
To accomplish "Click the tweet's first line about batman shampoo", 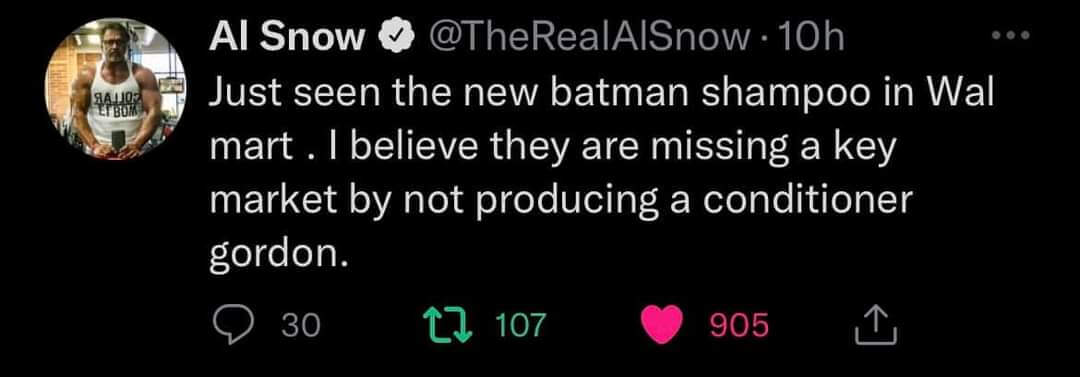I will tap(602, 93).
